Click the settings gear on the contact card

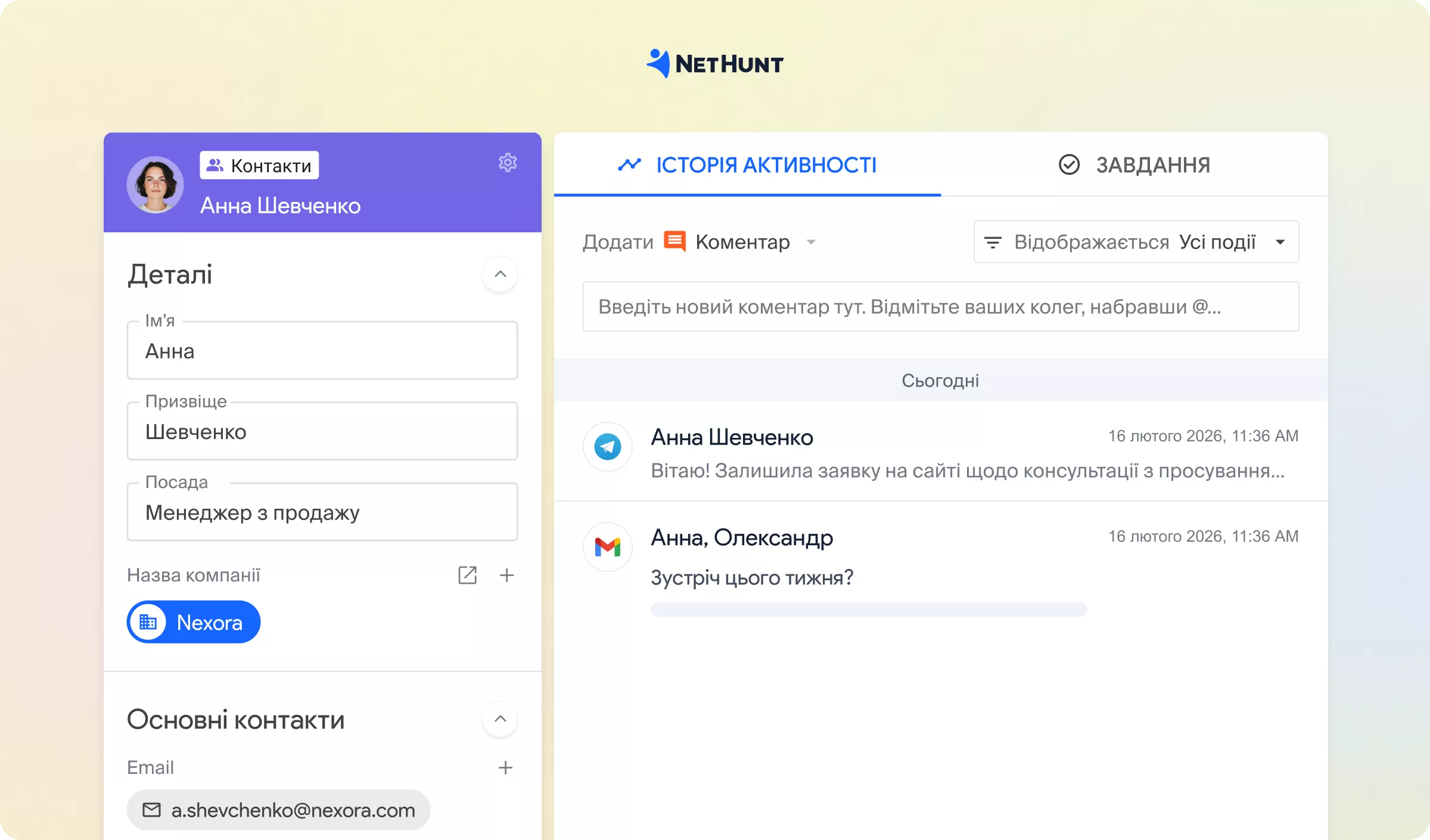pos(508,162)
